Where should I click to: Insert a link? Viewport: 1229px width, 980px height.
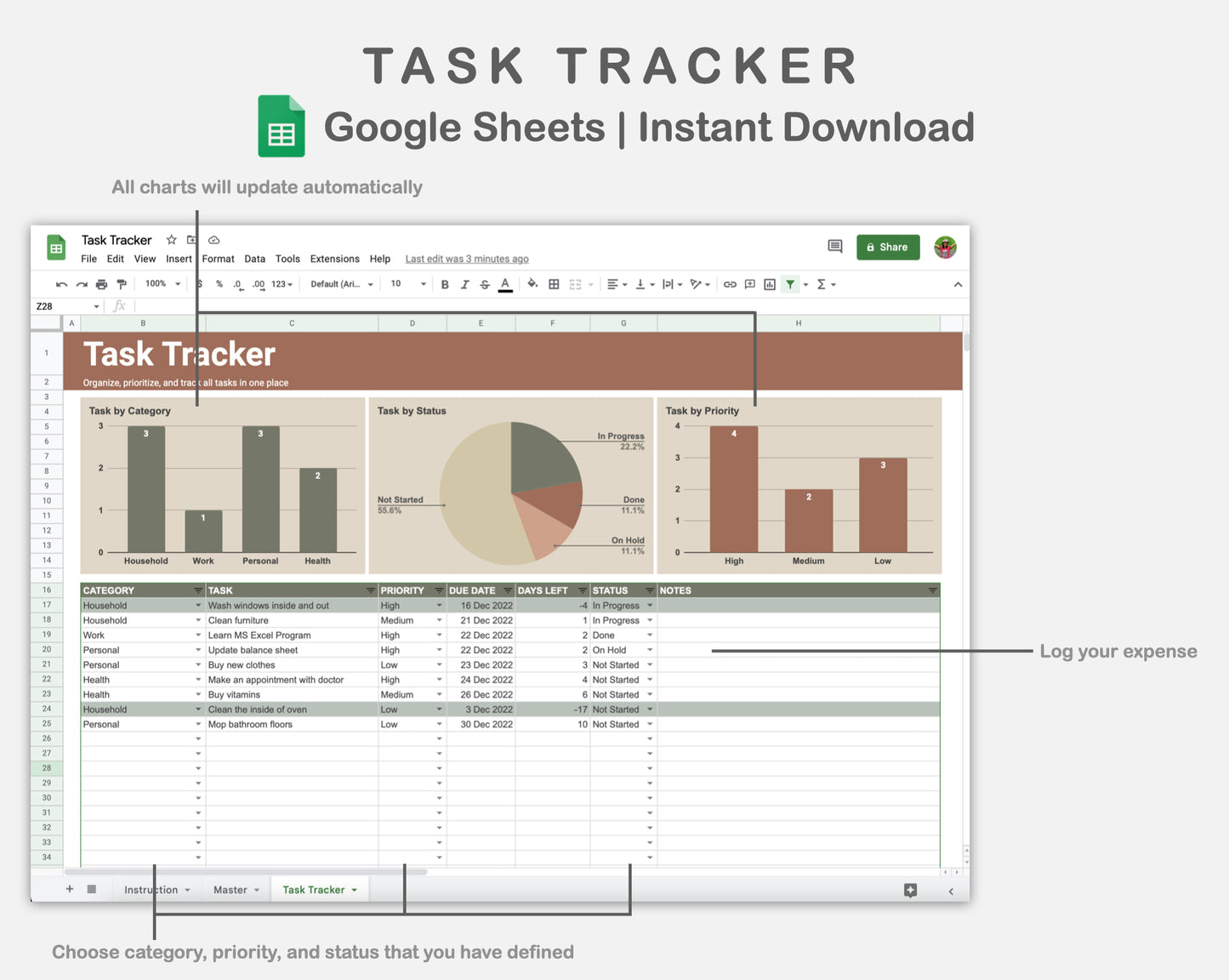click(x=729, y=284)
